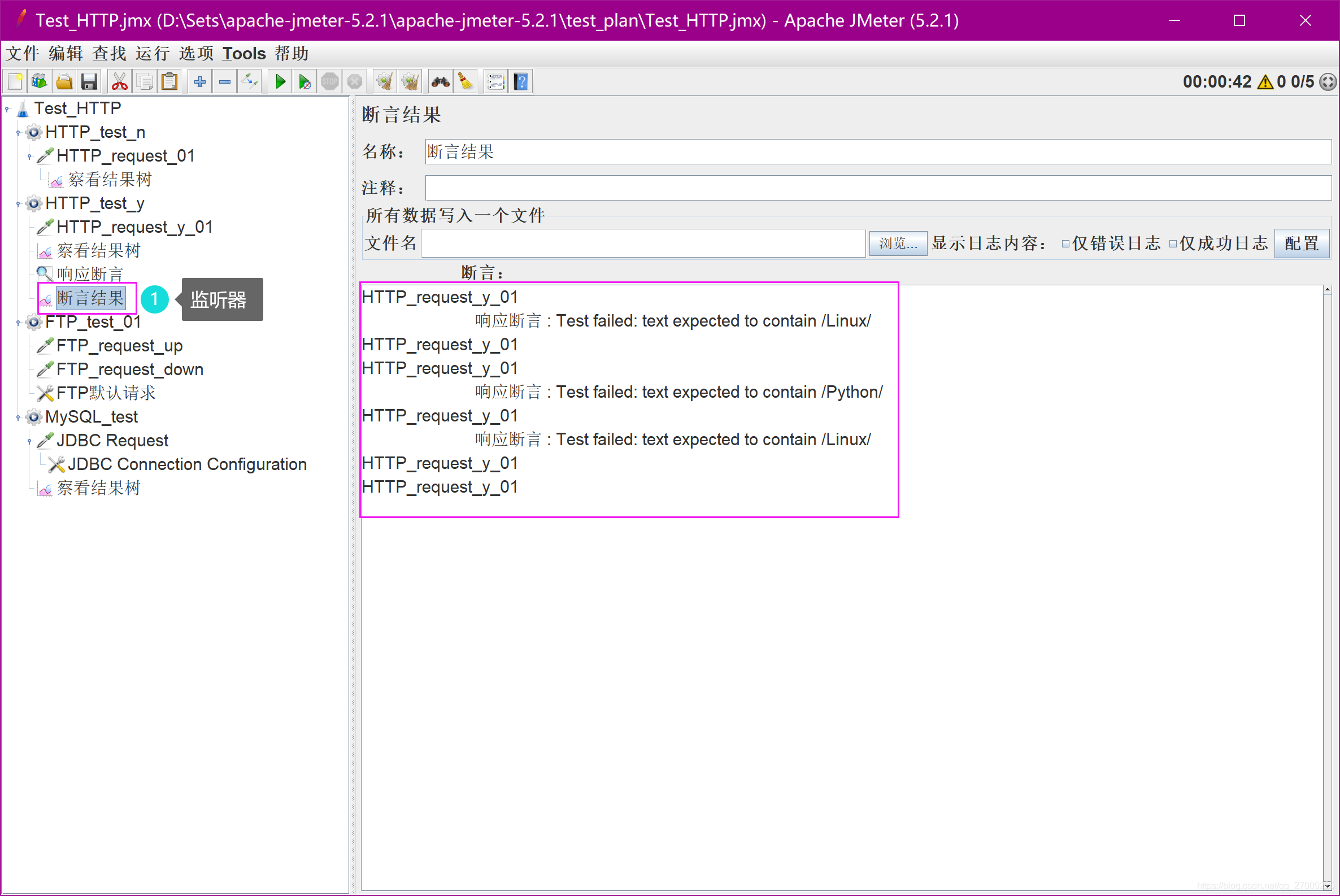Open the Tools menu
The width and height of the screenshot is (1340, 896).
(244, 54)
